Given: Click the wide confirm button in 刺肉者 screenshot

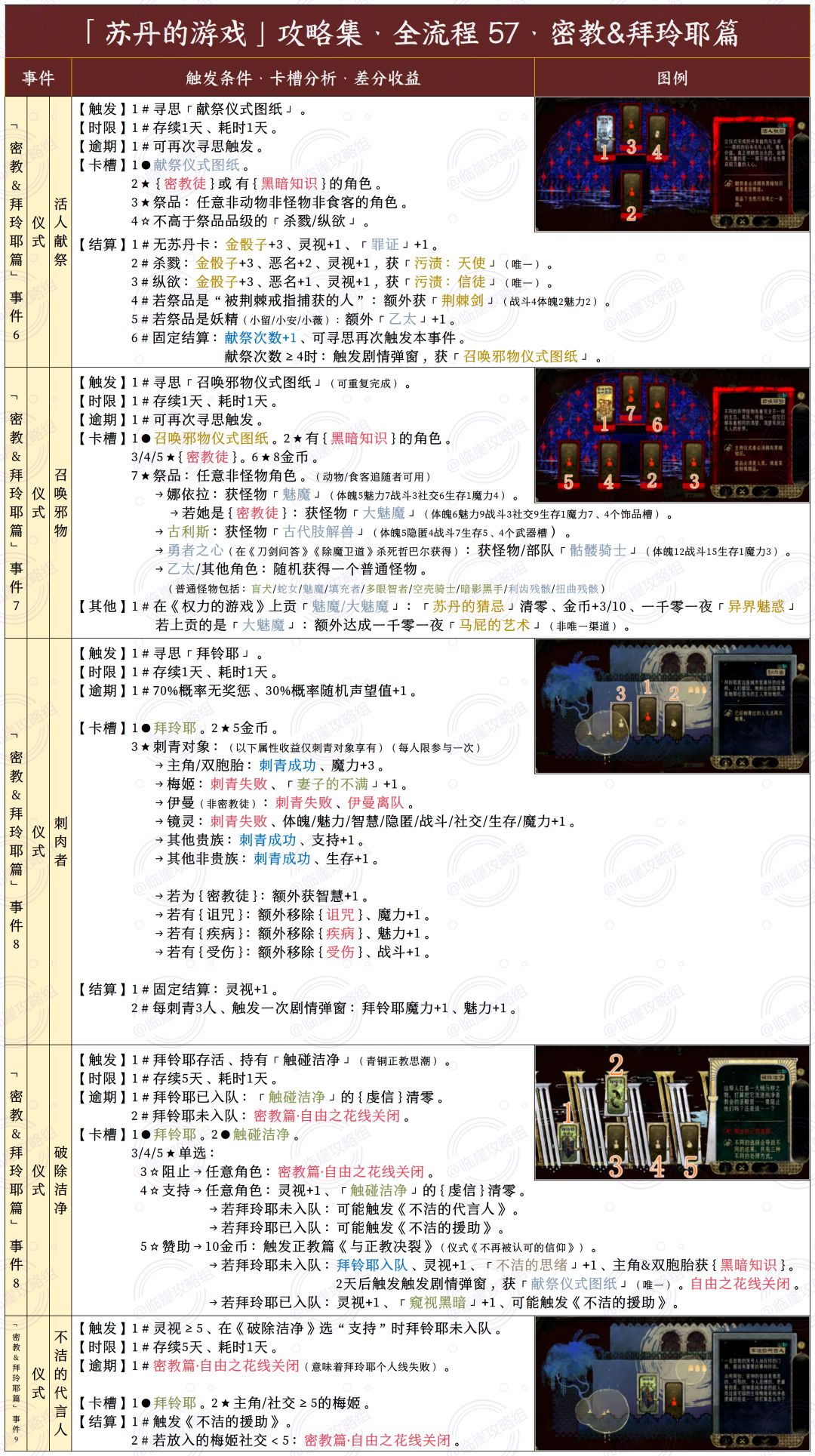Looking at the screenshot, I should coord(765,762).
